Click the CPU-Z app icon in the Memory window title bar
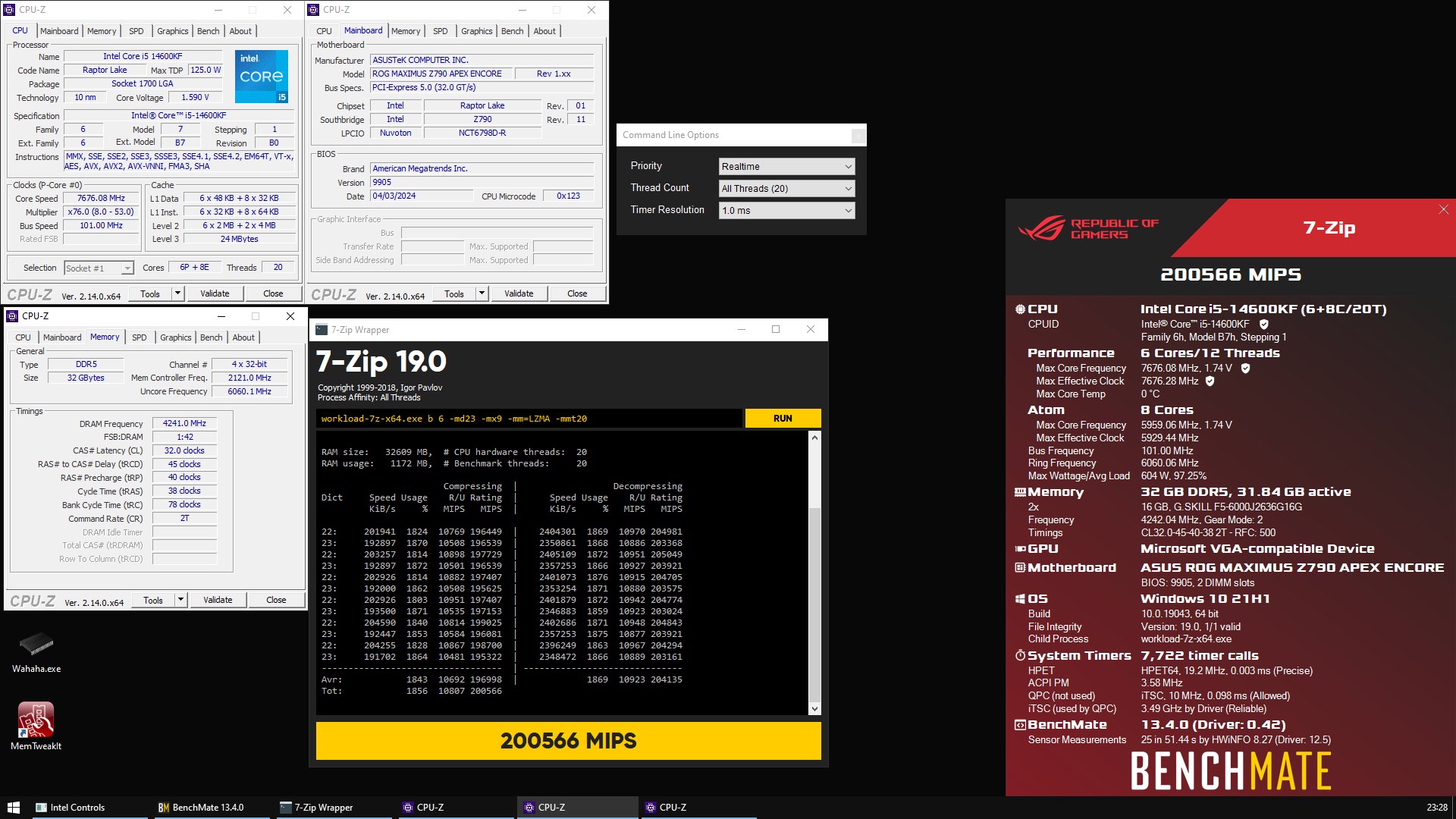 [11, 316]
